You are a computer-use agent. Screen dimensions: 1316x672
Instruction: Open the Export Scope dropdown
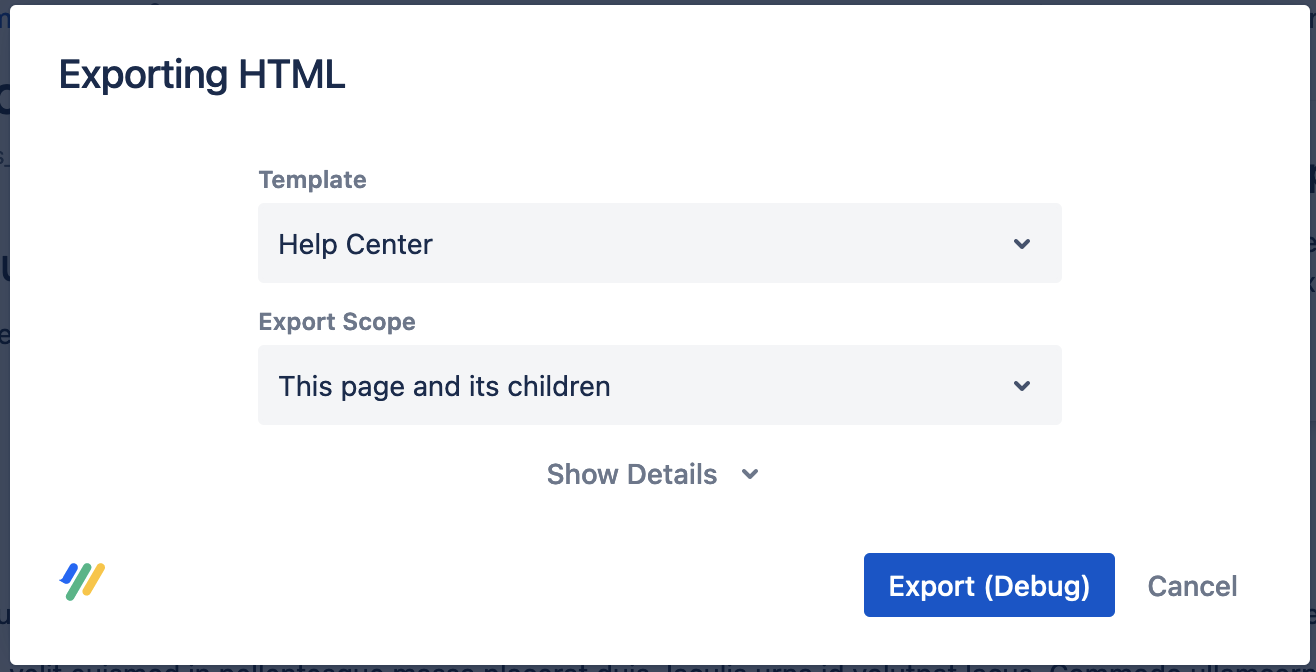(659, 386)
